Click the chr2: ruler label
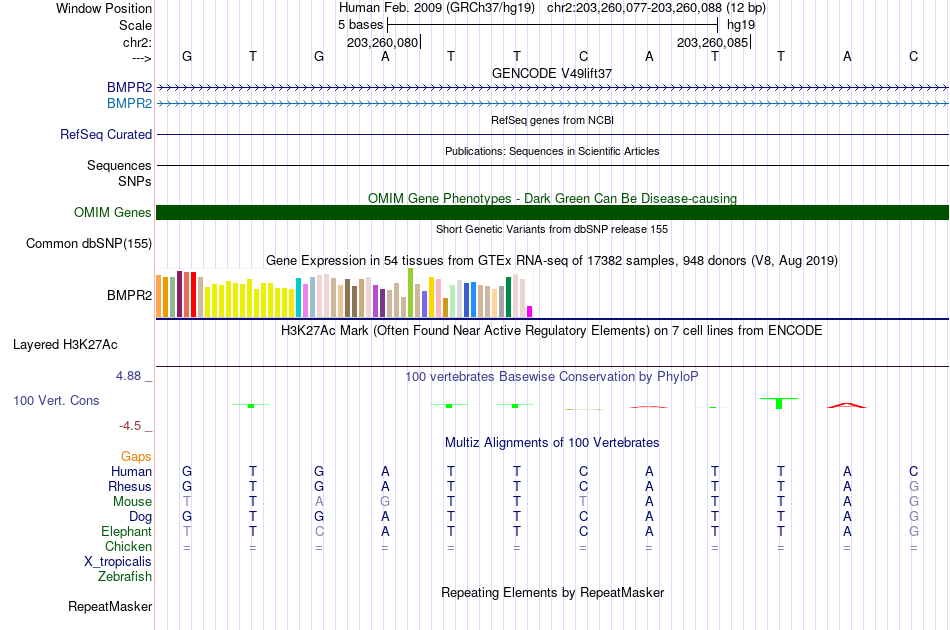This screenshot has width=950, height=630. (x=137, y=42)
